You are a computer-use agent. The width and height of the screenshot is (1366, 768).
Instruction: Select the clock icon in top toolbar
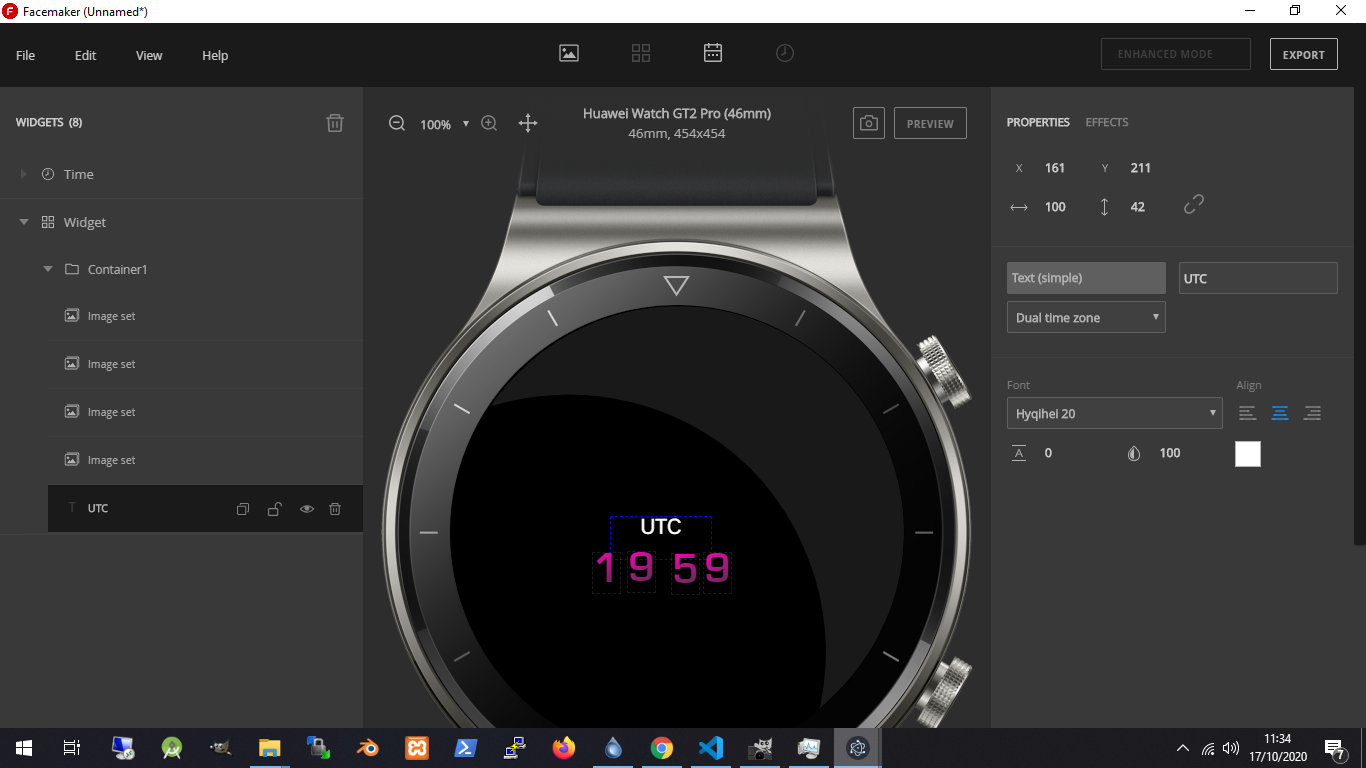coord(785,53)
